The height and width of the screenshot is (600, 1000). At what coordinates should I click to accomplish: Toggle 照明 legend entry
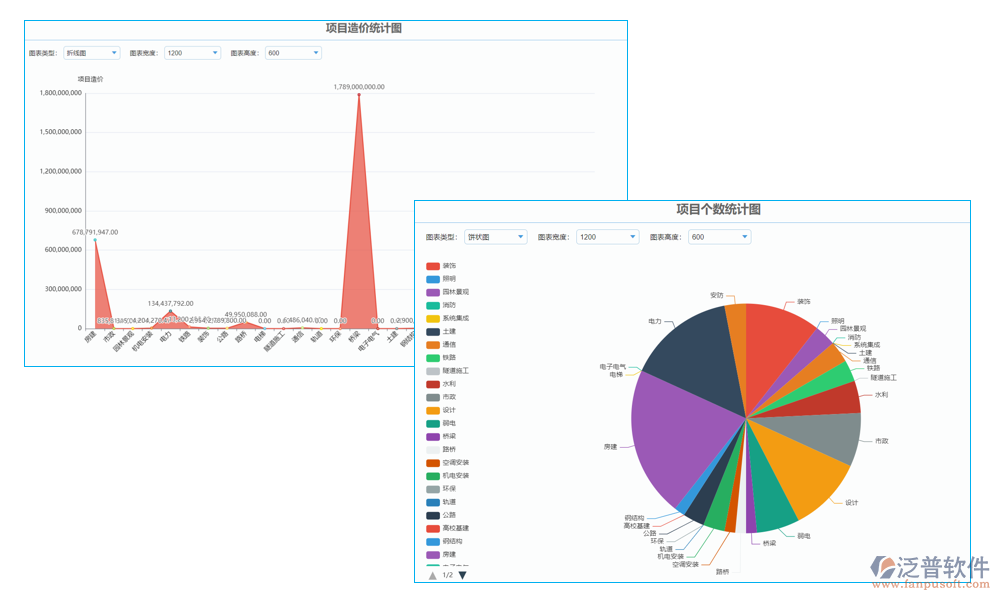tap(441, 279)
